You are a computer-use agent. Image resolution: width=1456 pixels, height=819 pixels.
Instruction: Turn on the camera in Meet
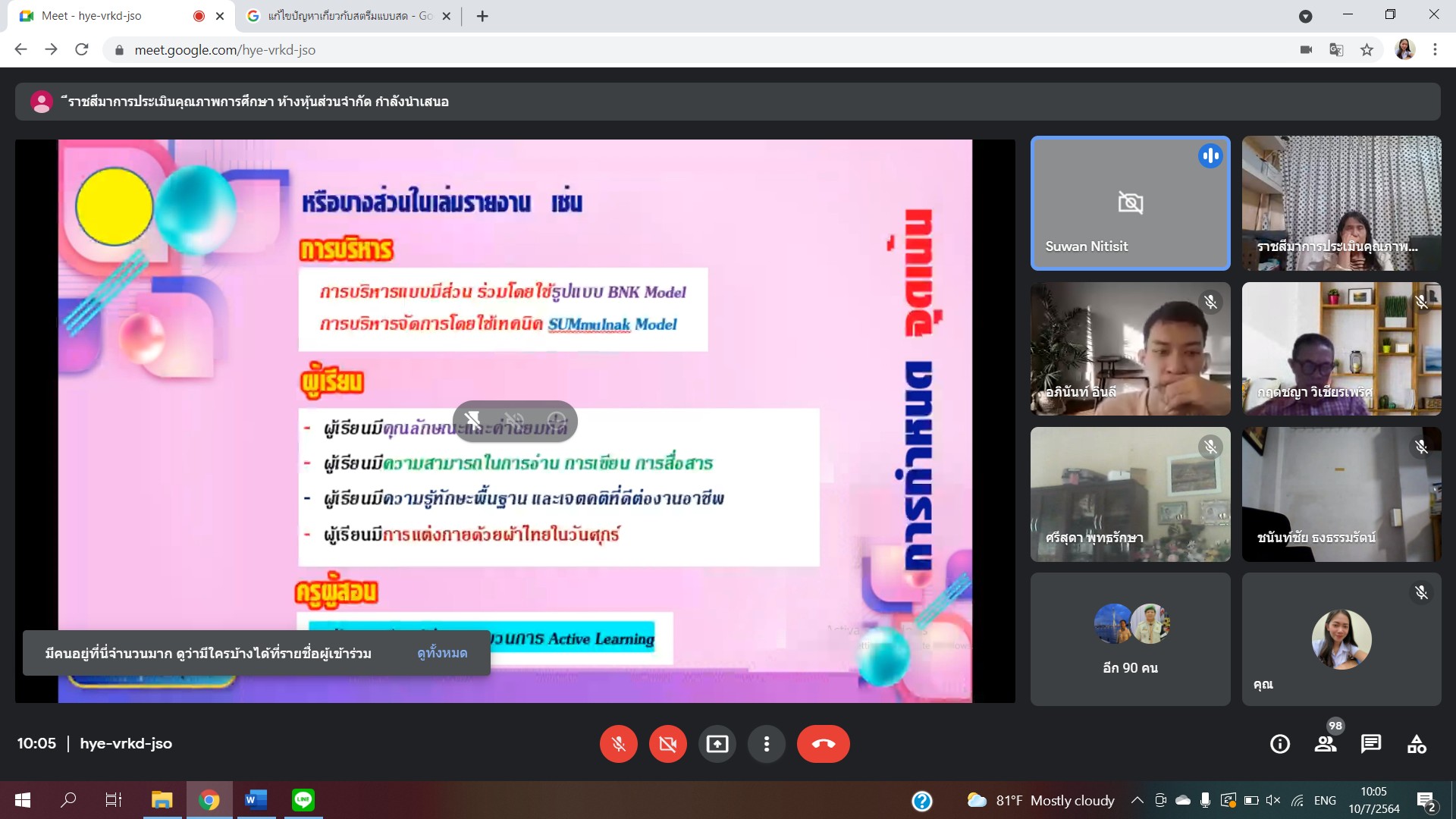(667, 744)
